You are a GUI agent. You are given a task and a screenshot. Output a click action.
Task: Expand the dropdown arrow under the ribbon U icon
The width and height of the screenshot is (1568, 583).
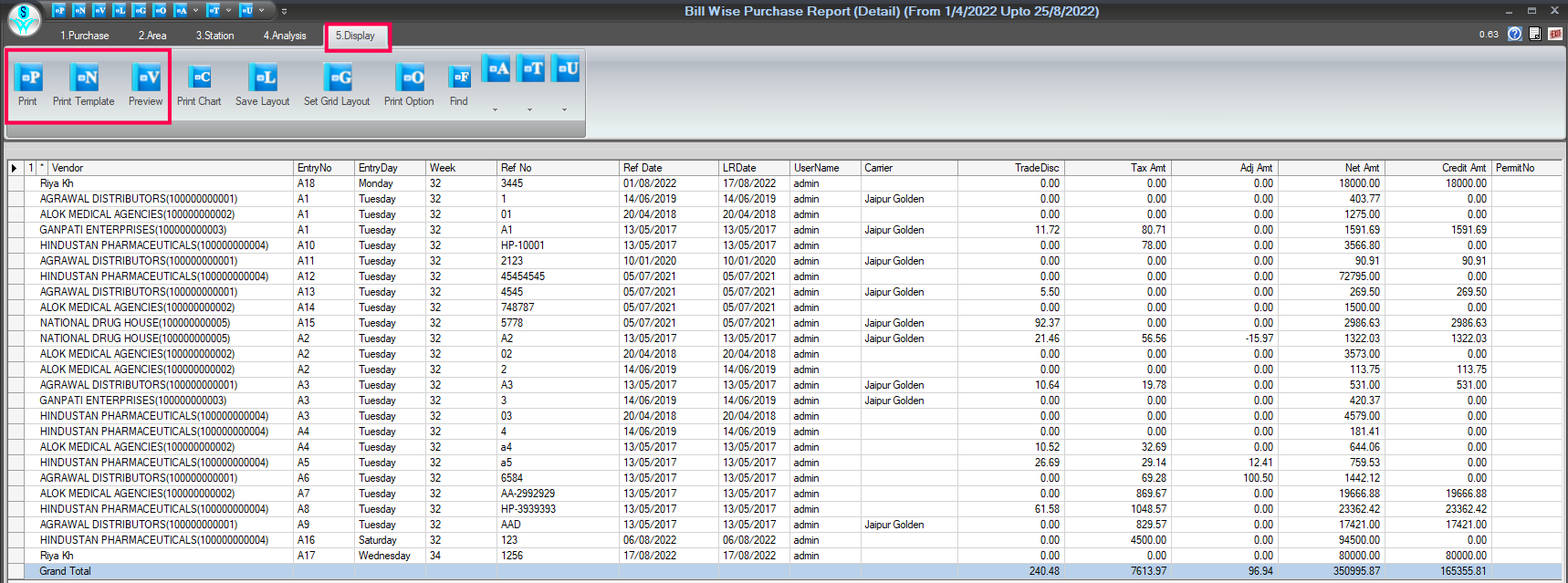[x=565, y=109]
